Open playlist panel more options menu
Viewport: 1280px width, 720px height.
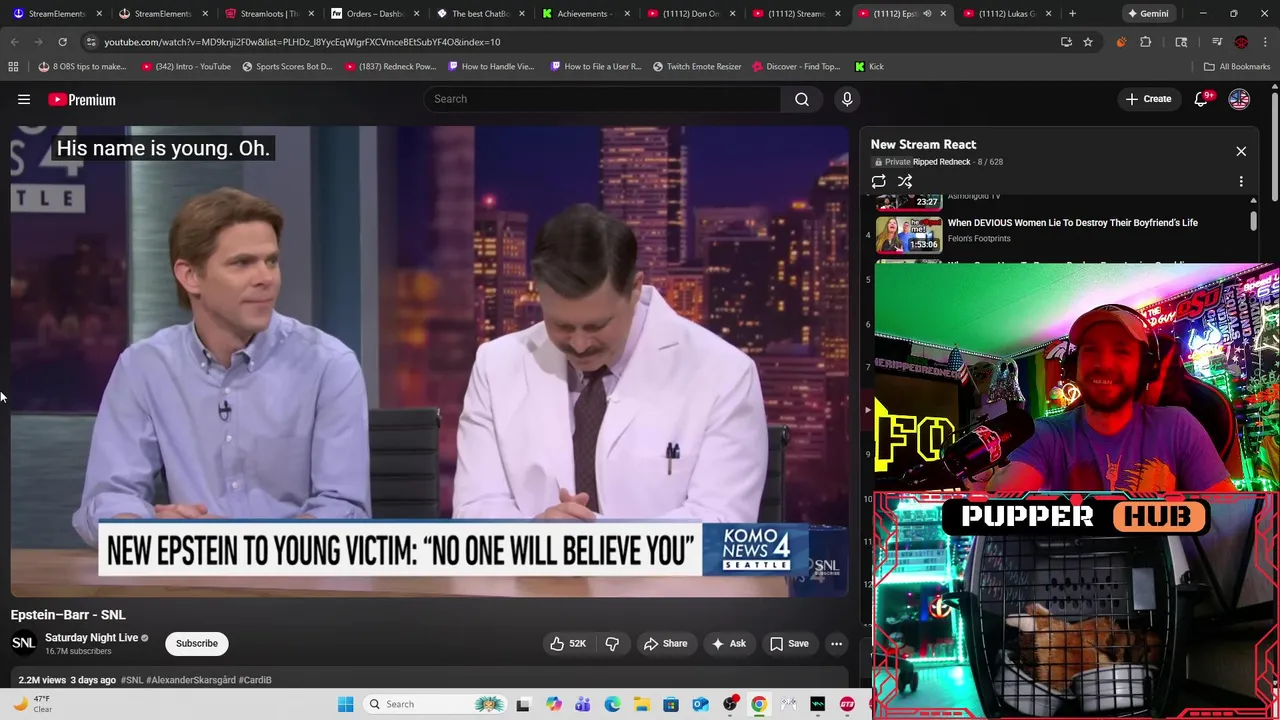1241,182
